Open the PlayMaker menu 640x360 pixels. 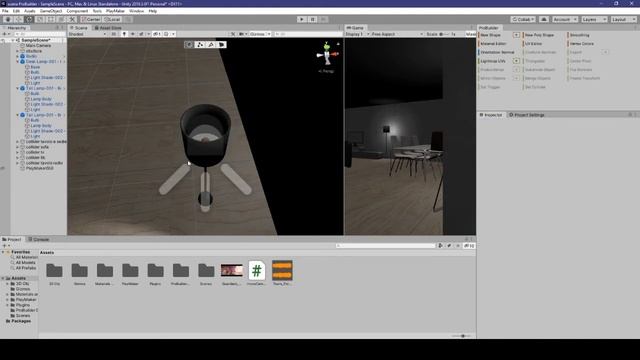point(115,11)
